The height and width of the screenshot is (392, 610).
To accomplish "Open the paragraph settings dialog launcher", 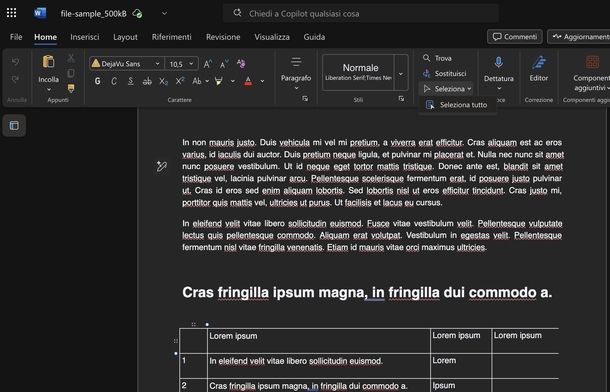I will click(x=305, y=99).
